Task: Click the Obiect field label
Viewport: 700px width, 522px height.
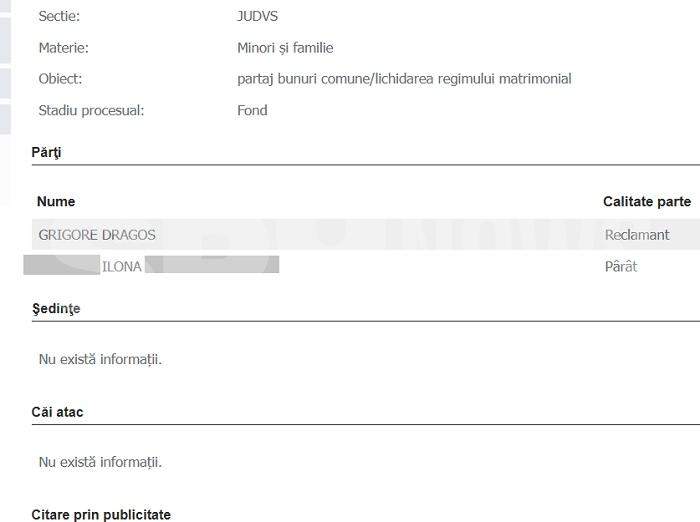Action: click(60, 79)
